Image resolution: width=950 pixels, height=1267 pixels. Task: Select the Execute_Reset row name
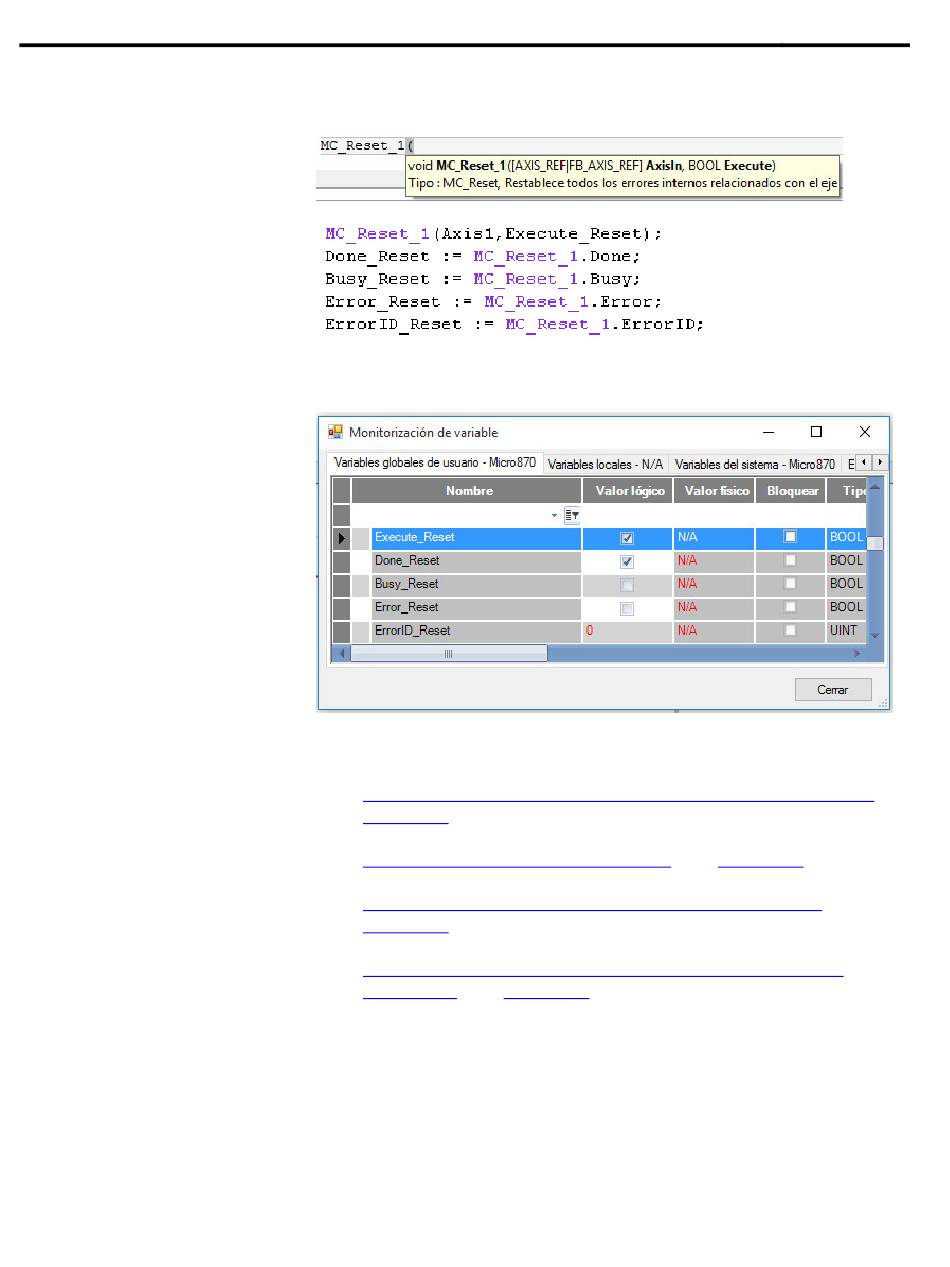coord(476,538)
